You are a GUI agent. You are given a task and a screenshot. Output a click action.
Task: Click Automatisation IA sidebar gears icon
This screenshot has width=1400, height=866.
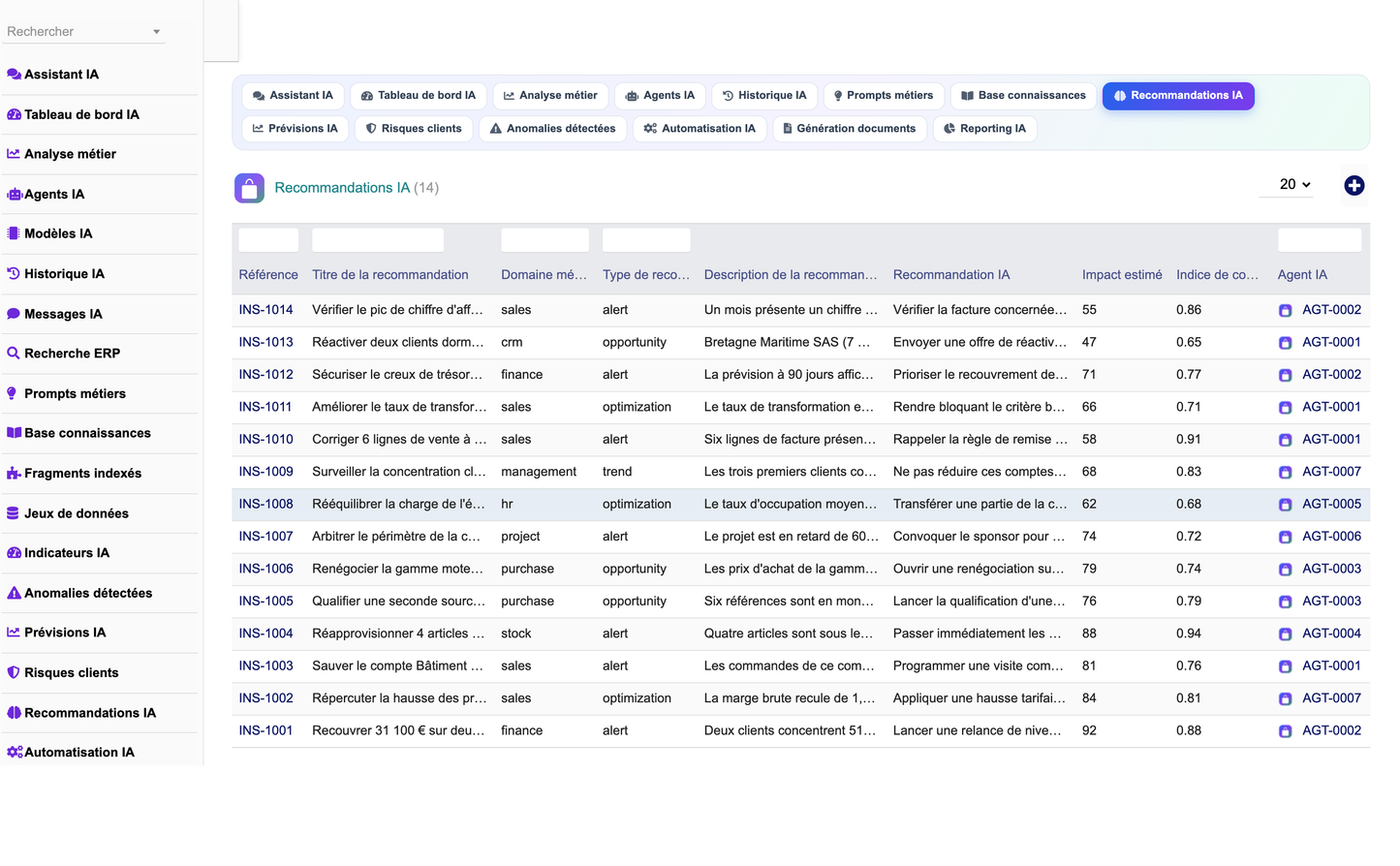pos(15,753)
